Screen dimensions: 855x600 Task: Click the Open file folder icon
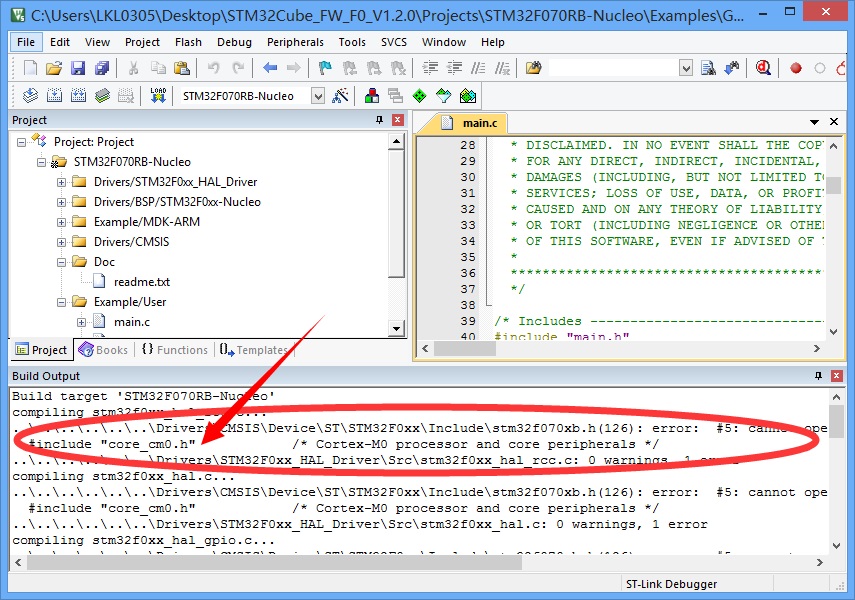(x=53, y=68)
